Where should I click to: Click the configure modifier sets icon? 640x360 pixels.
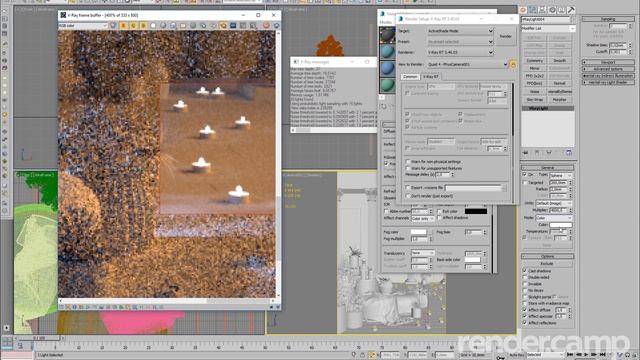click(x=569, y=153)
